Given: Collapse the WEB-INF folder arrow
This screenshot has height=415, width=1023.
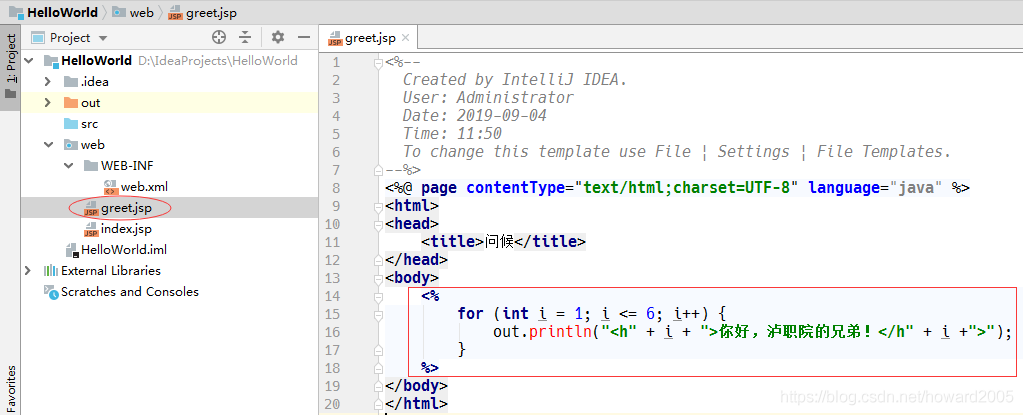Looking at the screenshot, I should [x=69, y=165].
